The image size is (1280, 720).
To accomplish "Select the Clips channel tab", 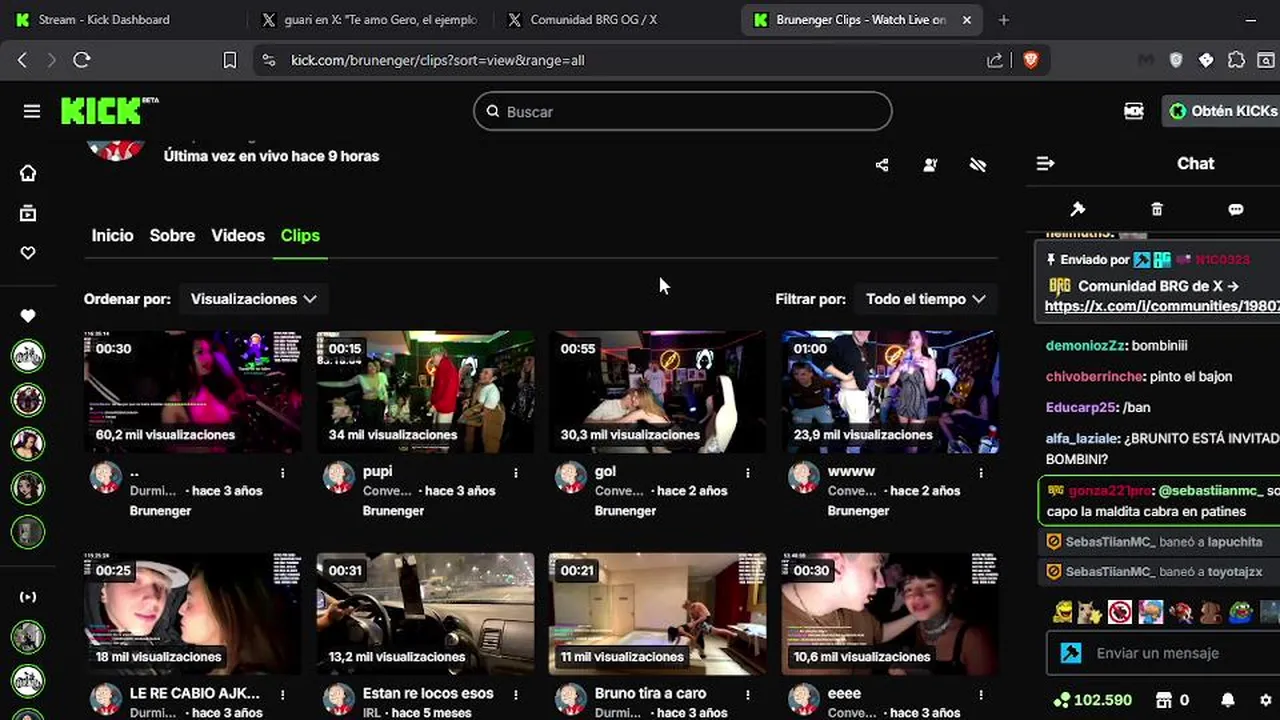I will 300,236.
